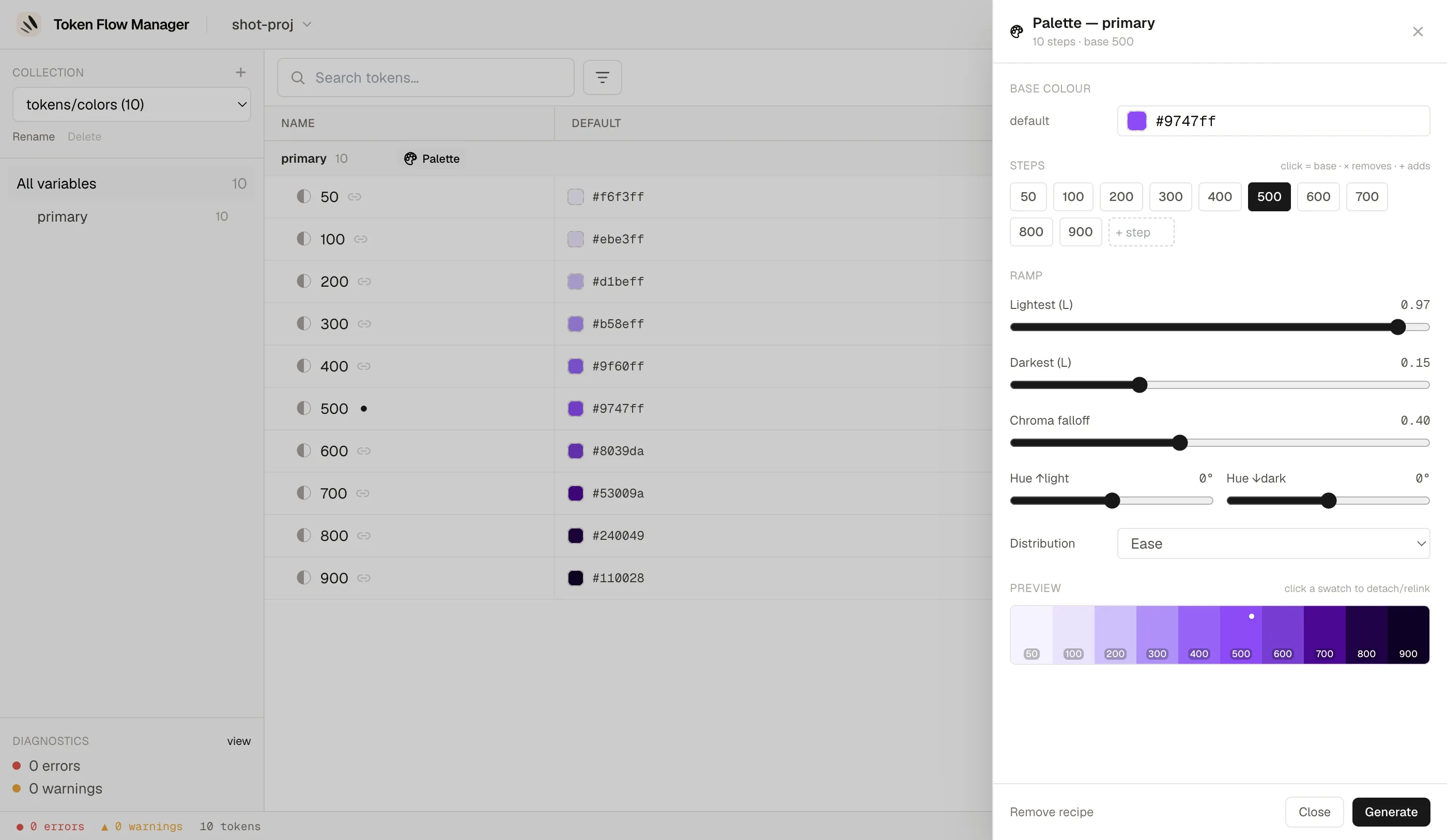Image resolution: width=1447 pixels, height=840 pixels.
Task: Set step 200 as the base
Action: click(1121, 197)
